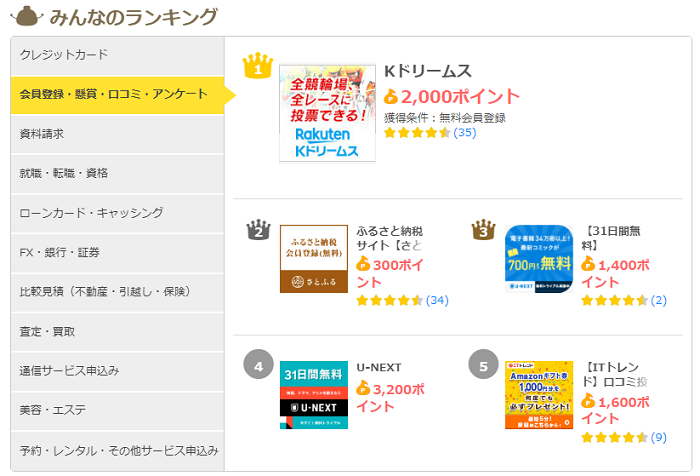Click the みんなのランキング bag icon
Viewport: 700px width, 476px height.
23,16
